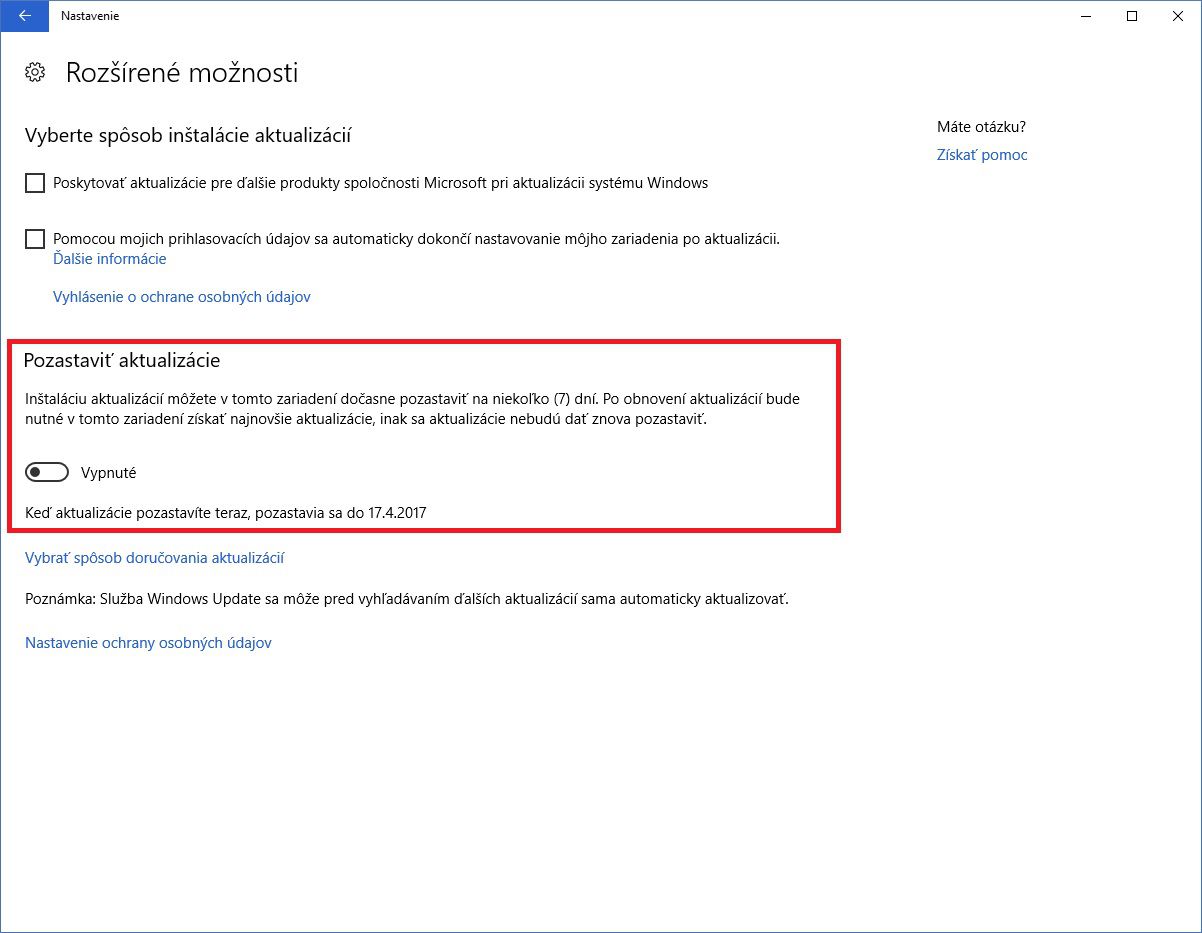The image size is (1202, 933).
Task: Check the sign-in info auto-finish setup box
Action: (35, 239)
